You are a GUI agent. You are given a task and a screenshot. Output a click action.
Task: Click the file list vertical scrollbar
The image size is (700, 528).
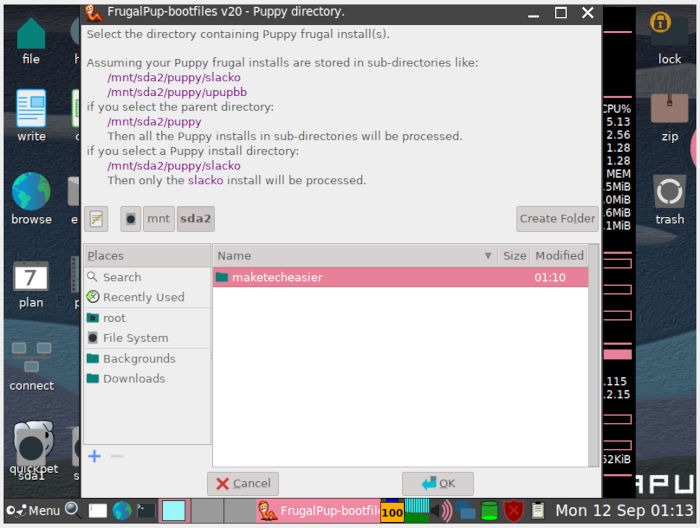point(593,355)
